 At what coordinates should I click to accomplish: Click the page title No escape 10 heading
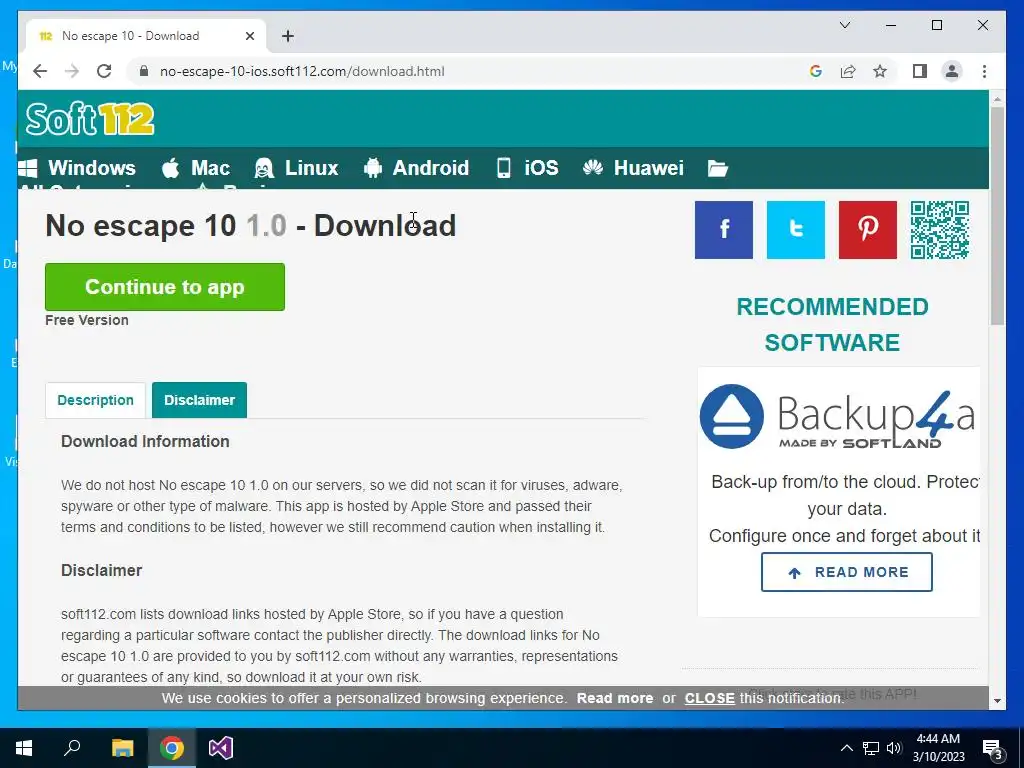click(x=250, y=225)
